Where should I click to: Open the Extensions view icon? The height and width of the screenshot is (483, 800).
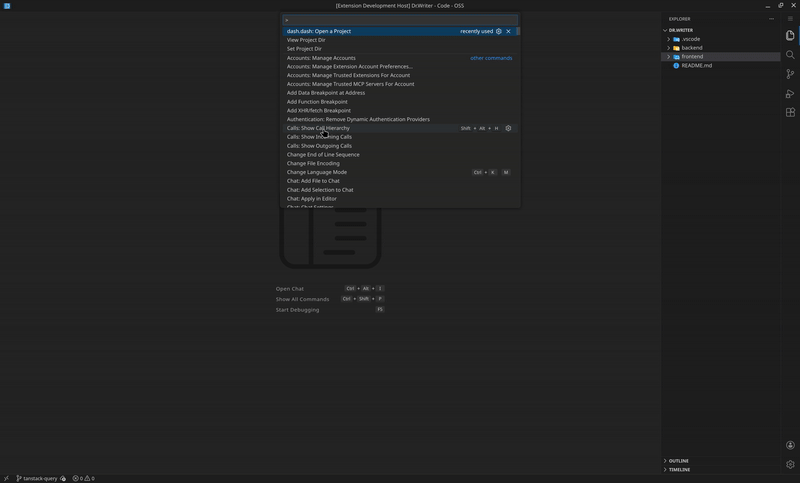click(790, 113)
